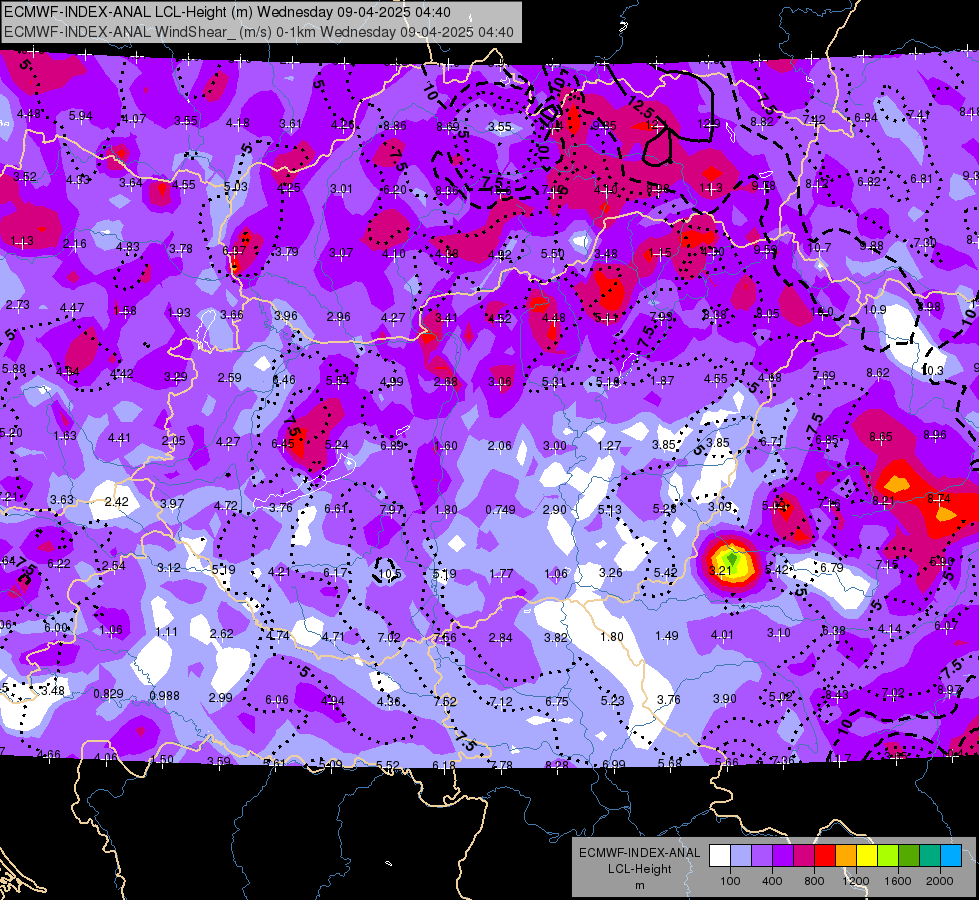Click the legend label "1200"

coord(856,881)
